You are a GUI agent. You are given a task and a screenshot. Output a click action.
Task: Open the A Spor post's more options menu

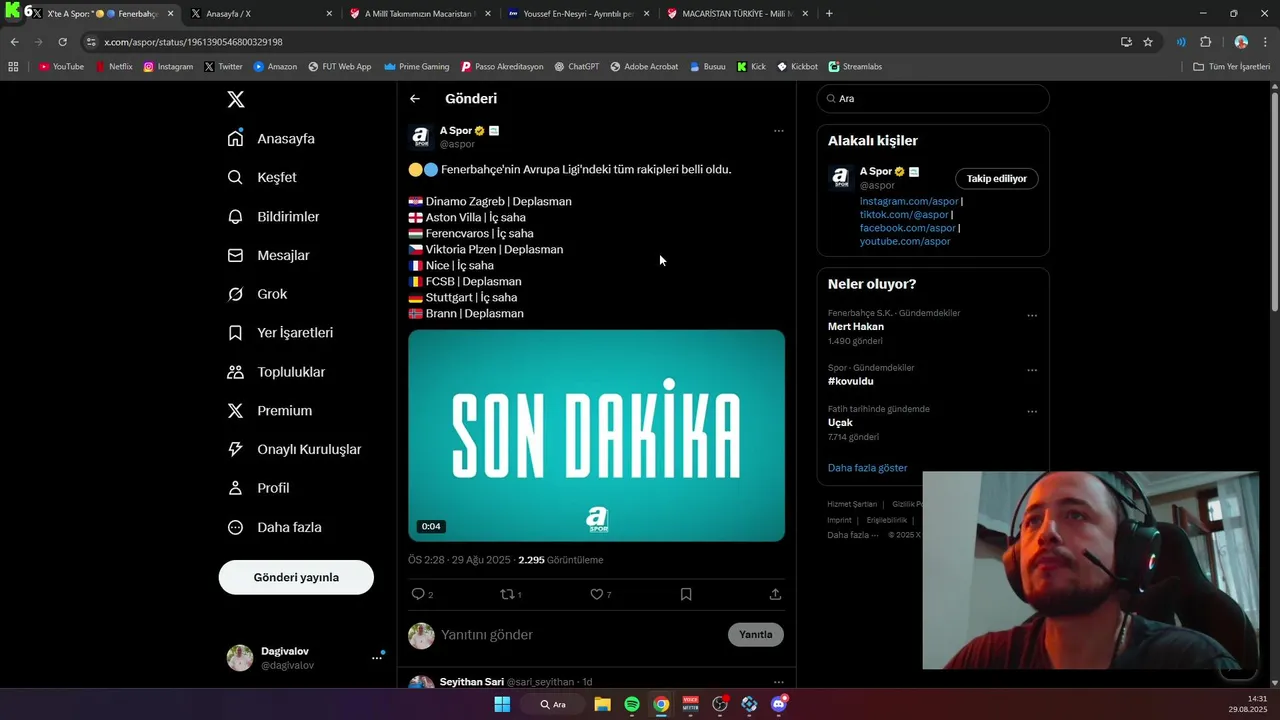[x=779, y=130]
